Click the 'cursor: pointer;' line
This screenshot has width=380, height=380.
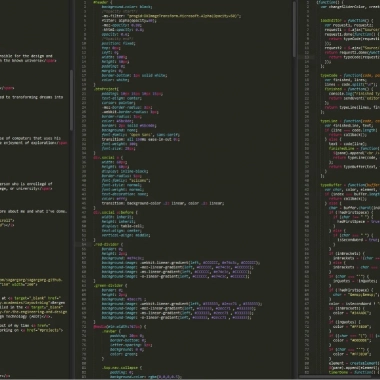pyautogui.click(x=118, y=103)
